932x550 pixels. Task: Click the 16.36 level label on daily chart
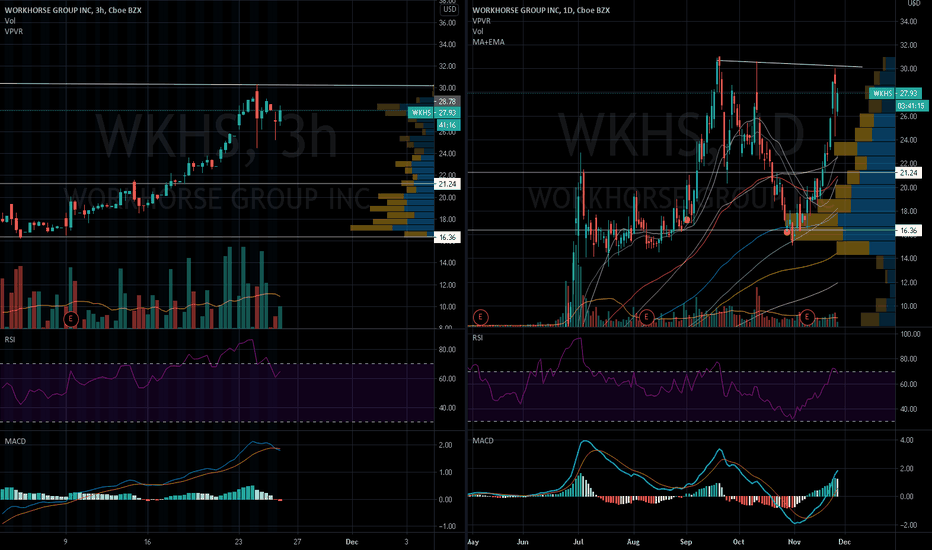908,230
